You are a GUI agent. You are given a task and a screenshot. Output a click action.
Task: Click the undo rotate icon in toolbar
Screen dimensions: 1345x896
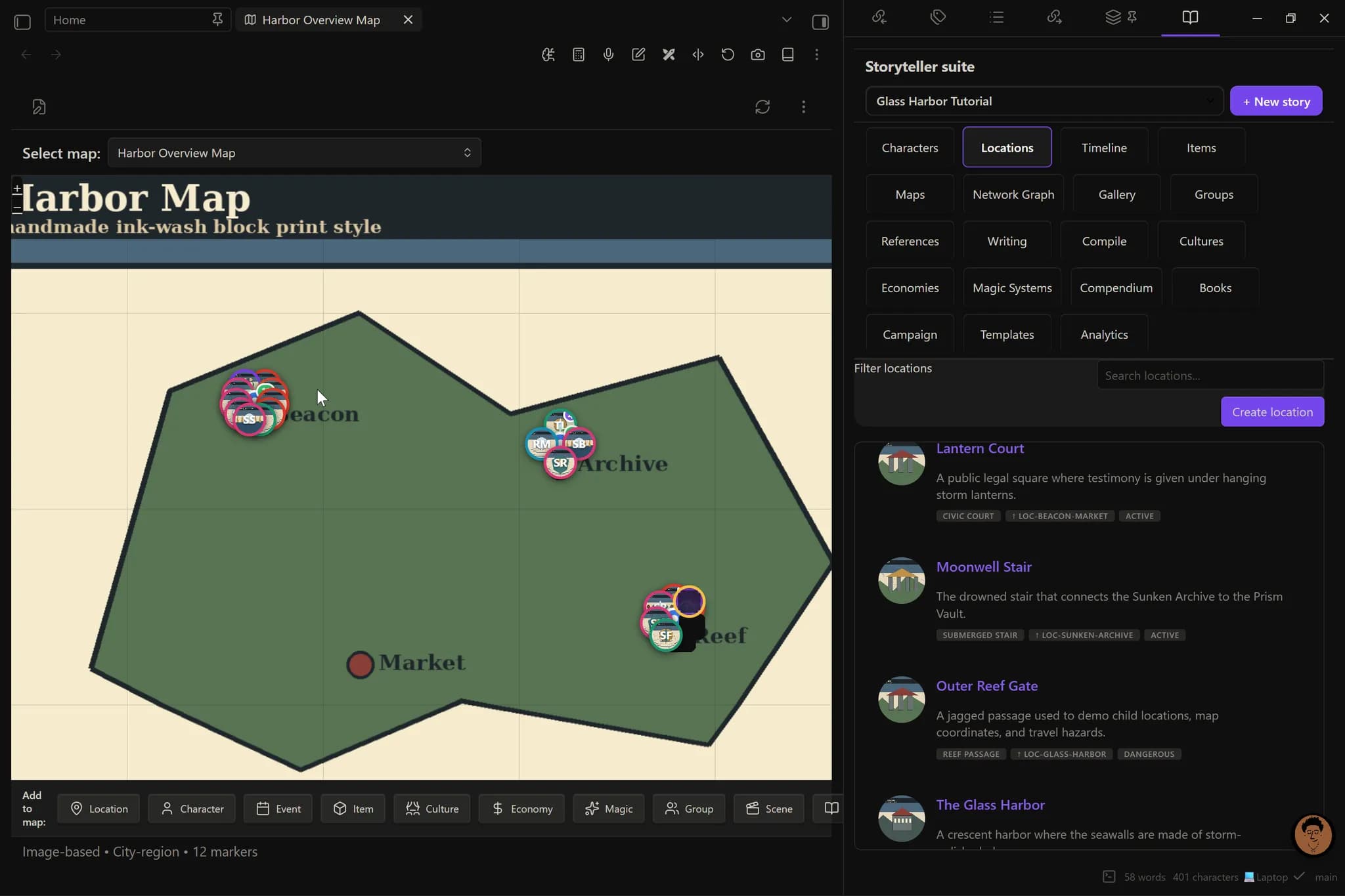pos(728,54)
